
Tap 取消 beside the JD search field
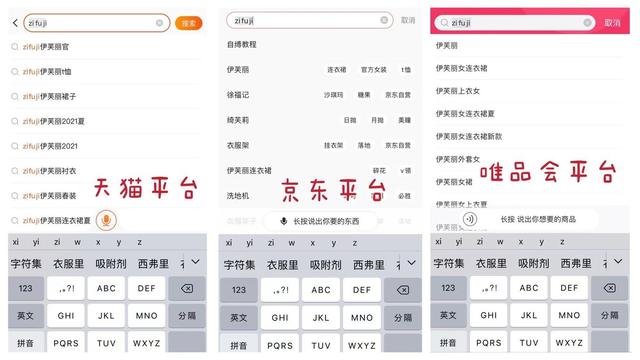tap(408, 20)
